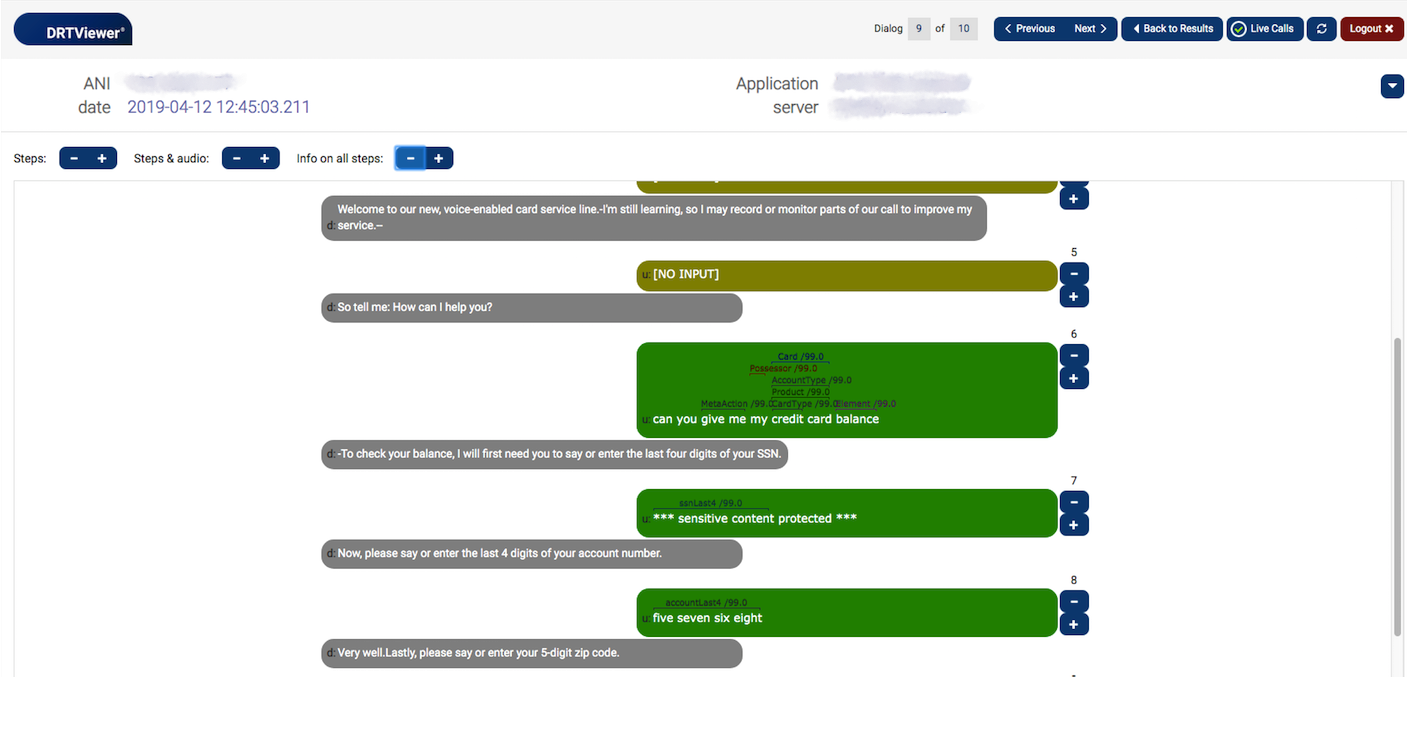The image size is (1407, 731).
Task: Click the DRTViewer logo
Action: pos(73,30)
